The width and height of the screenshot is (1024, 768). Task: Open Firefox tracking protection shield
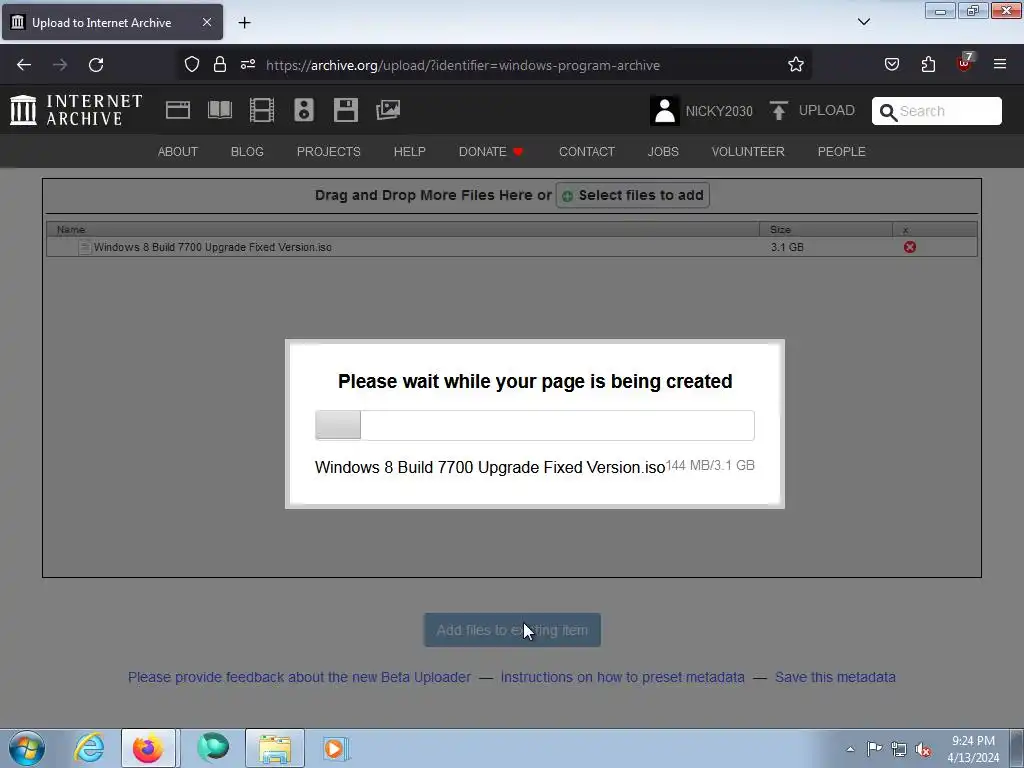[x=191, y=65]
